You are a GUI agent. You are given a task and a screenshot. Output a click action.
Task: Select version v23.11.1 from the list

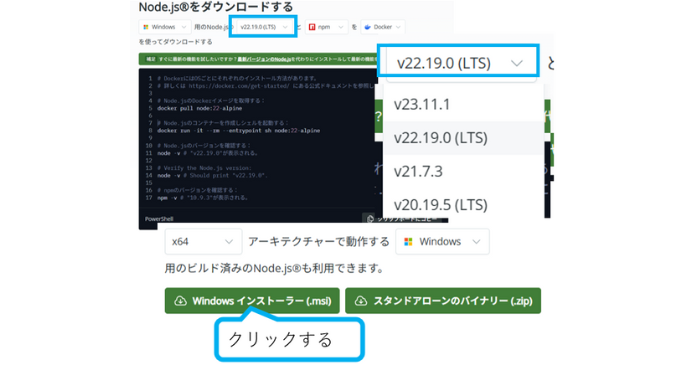point(463,105)
